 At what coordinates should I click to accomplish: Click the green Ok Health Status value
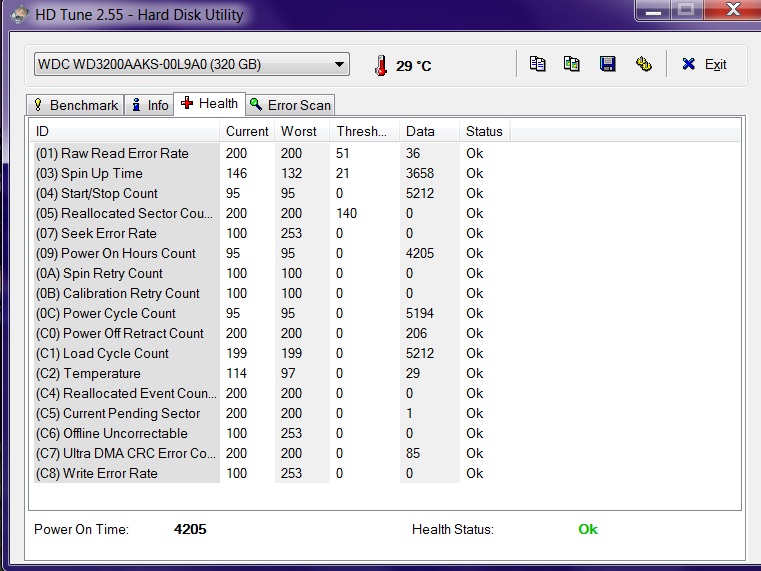[x=588, y=529]
